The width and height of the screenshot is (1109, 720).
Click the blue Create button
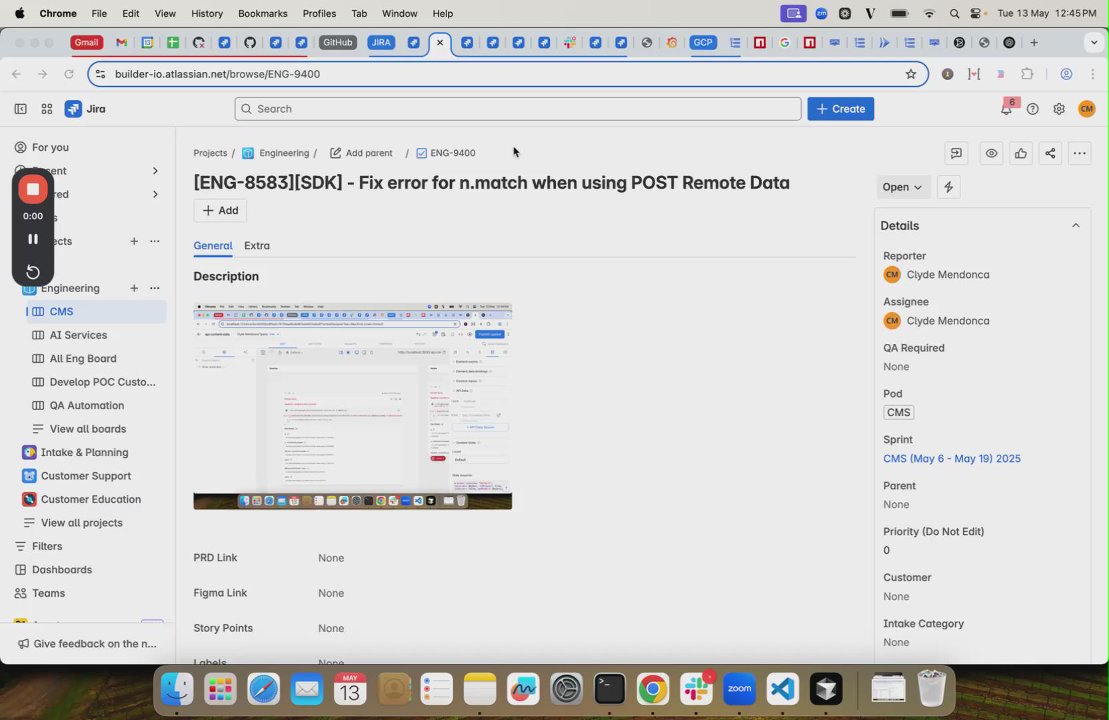(840, 109)
